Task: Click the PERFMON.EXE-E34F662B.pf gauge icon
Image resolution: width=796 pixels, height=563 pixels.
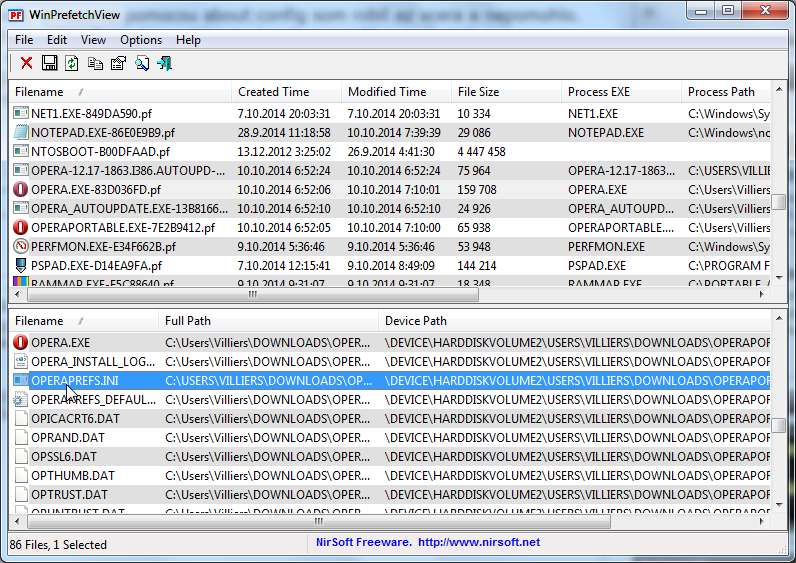Action: pos(20,246)
